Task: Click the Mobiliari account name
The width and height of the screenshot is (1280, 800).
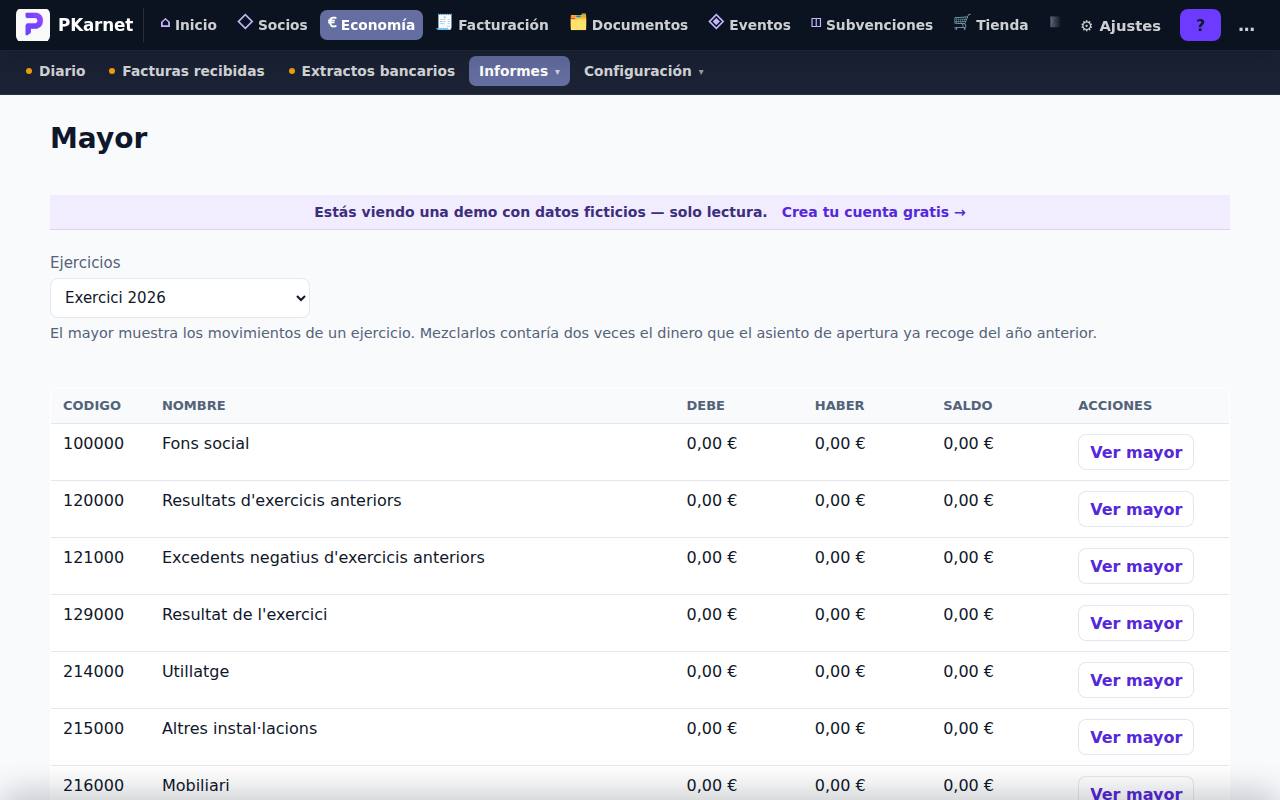Action: click(196, 785)
